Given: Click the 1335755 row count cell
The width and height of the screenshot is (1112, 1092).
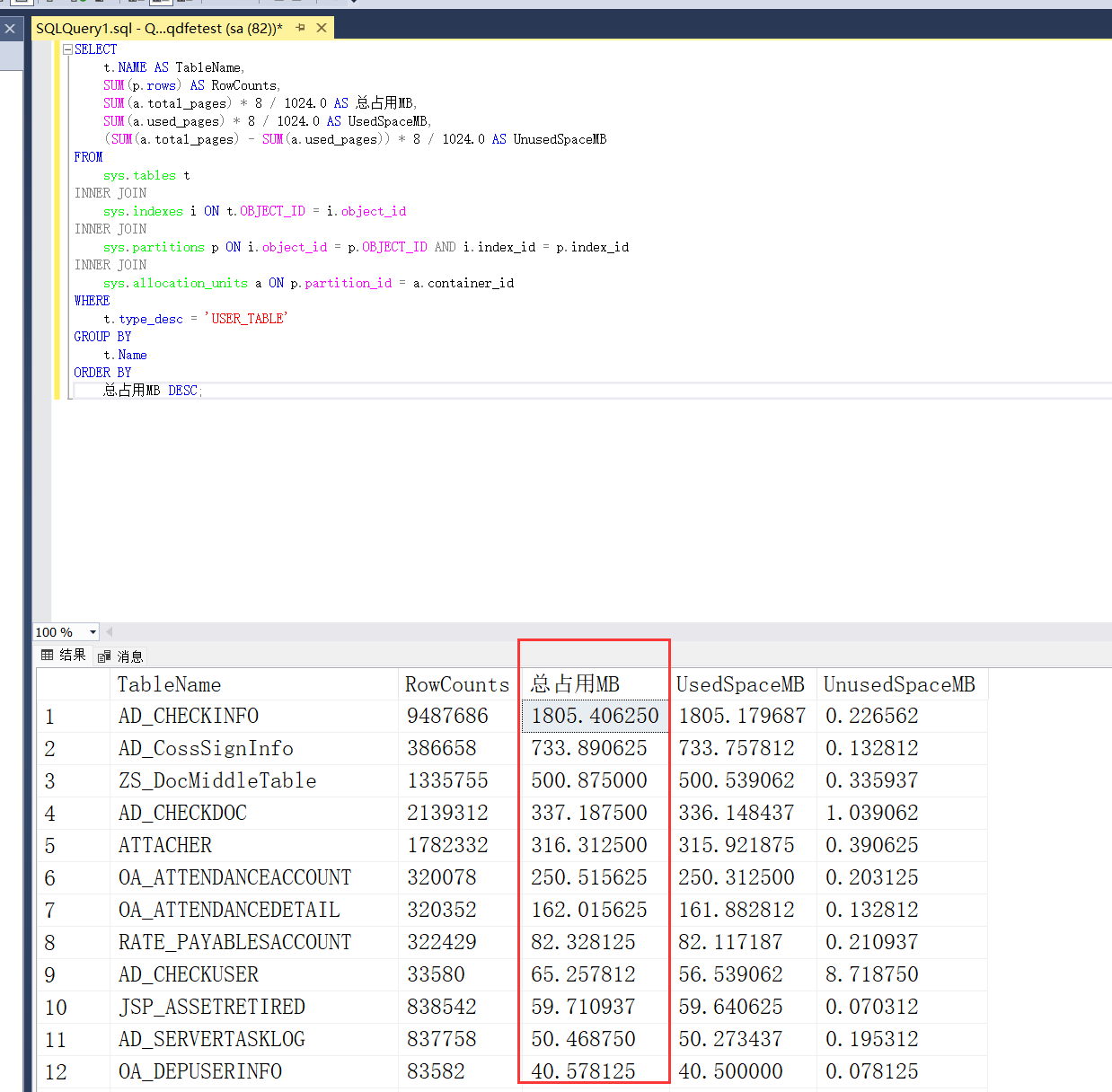Looking at the screenshot, I should pos(459,780).
